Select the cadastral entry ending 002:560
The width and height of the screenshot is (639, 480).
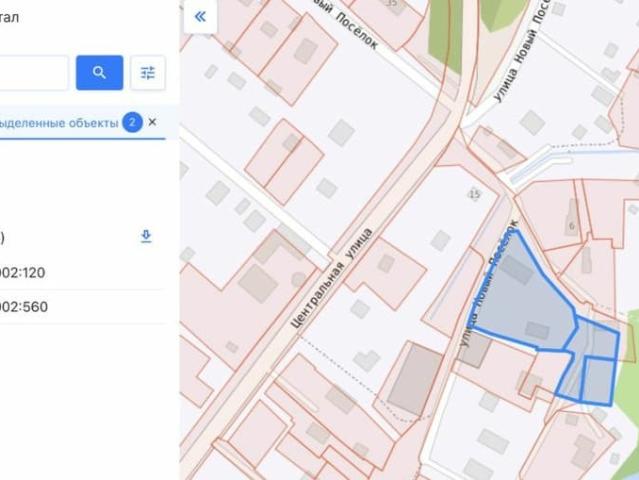click(x=24, y=307)
